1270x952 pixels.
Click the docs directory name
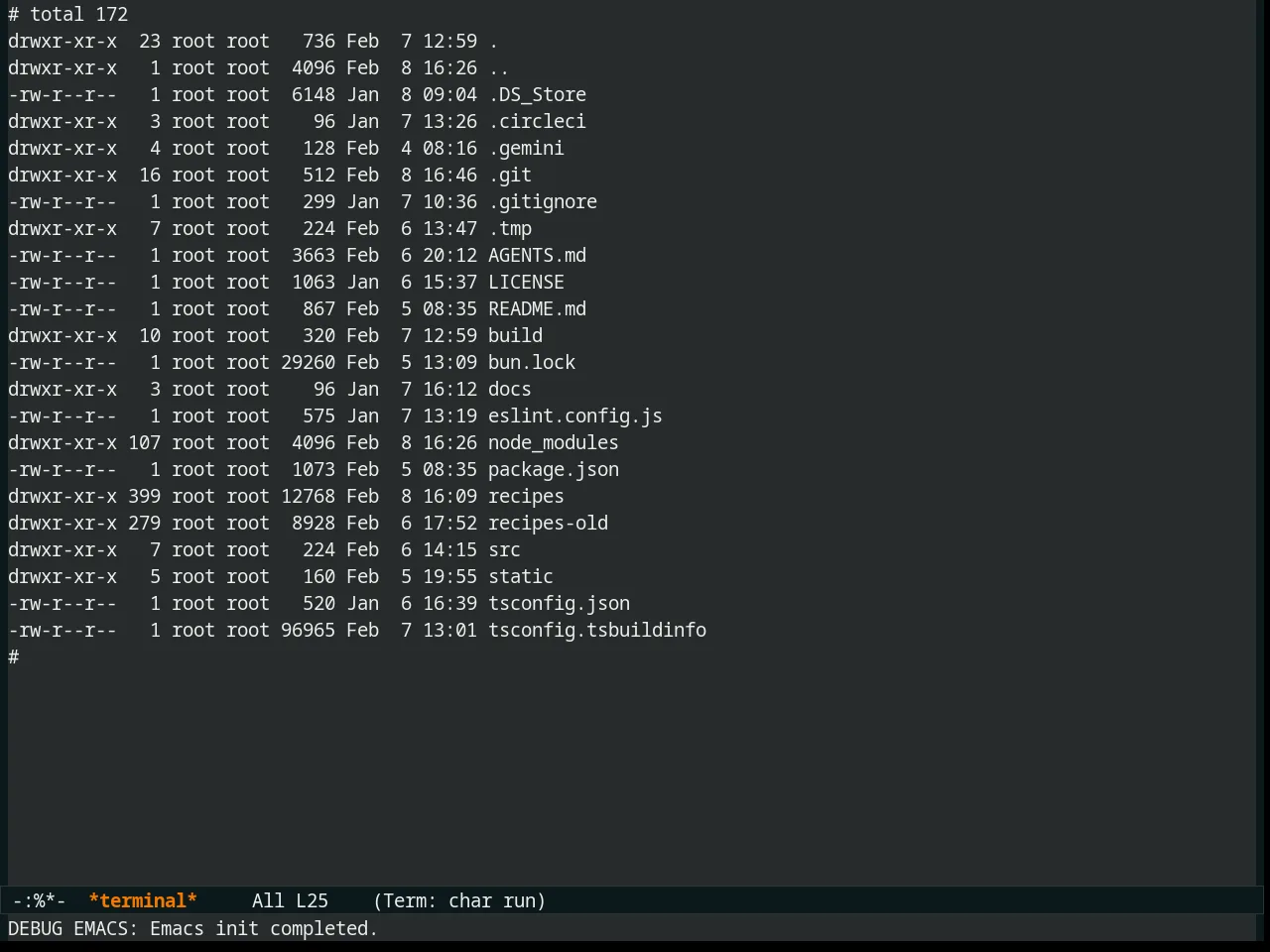pos(510,390)
